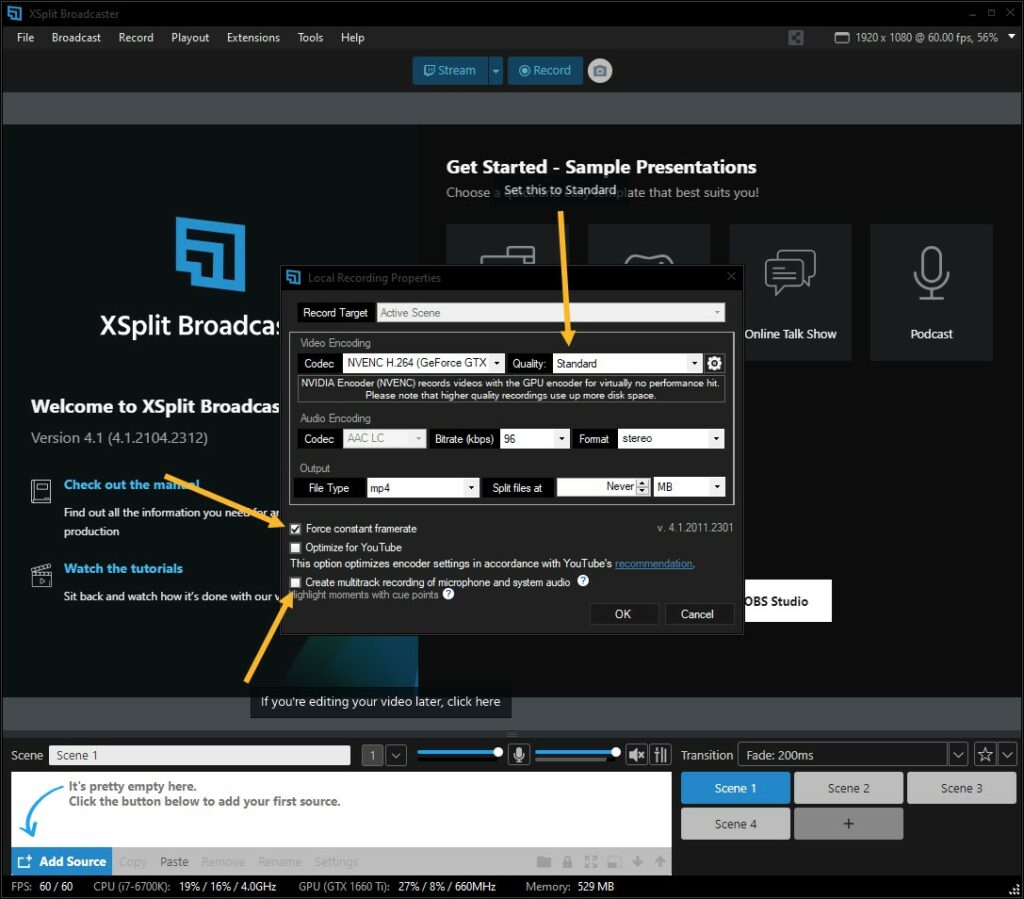The image size is (1024, 899).
Task: Enable Create multitrack recording checkbox
Action: pos(296,582)
